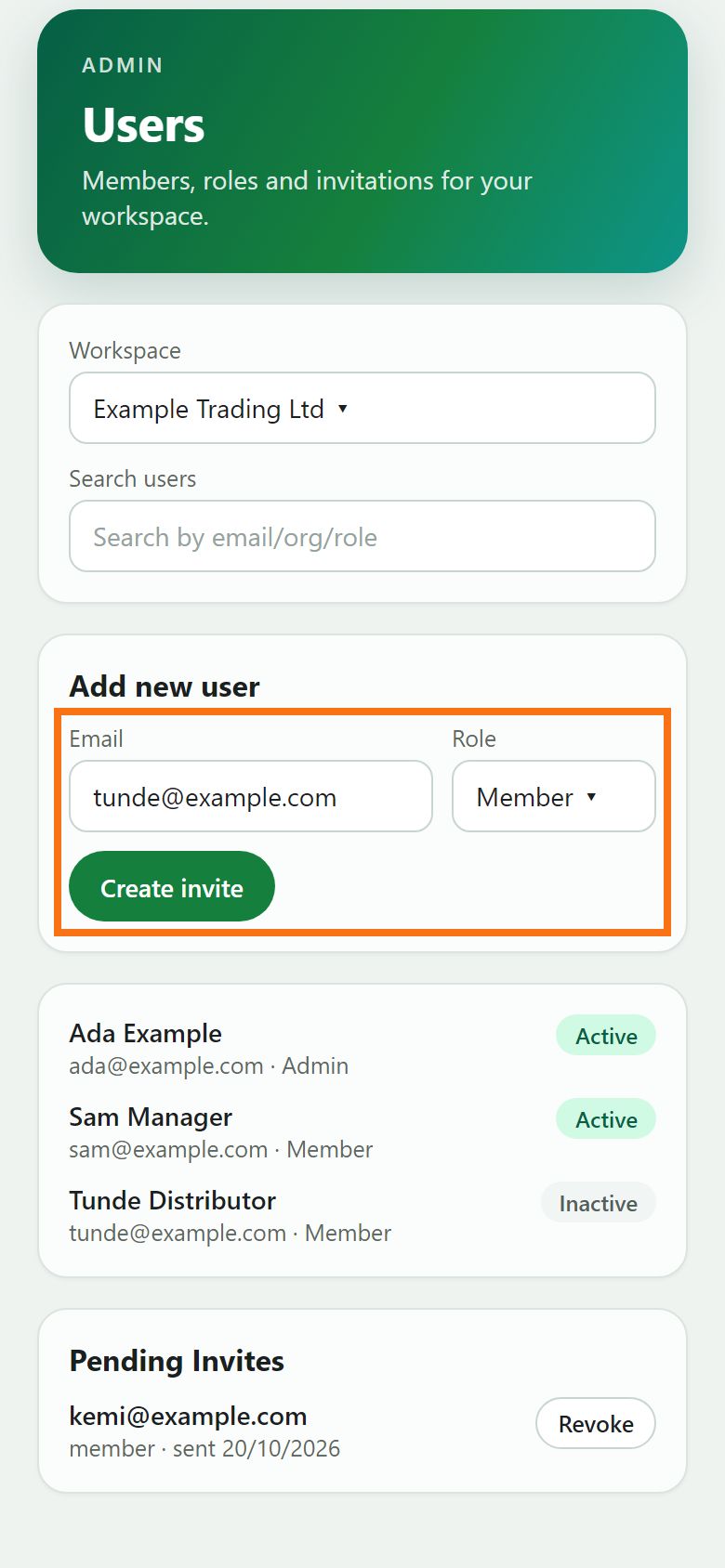The height and width of the screenshot is (1568, 725).
Task: Click Sam Manager's Active status badge
Action: click(606, 1119)
